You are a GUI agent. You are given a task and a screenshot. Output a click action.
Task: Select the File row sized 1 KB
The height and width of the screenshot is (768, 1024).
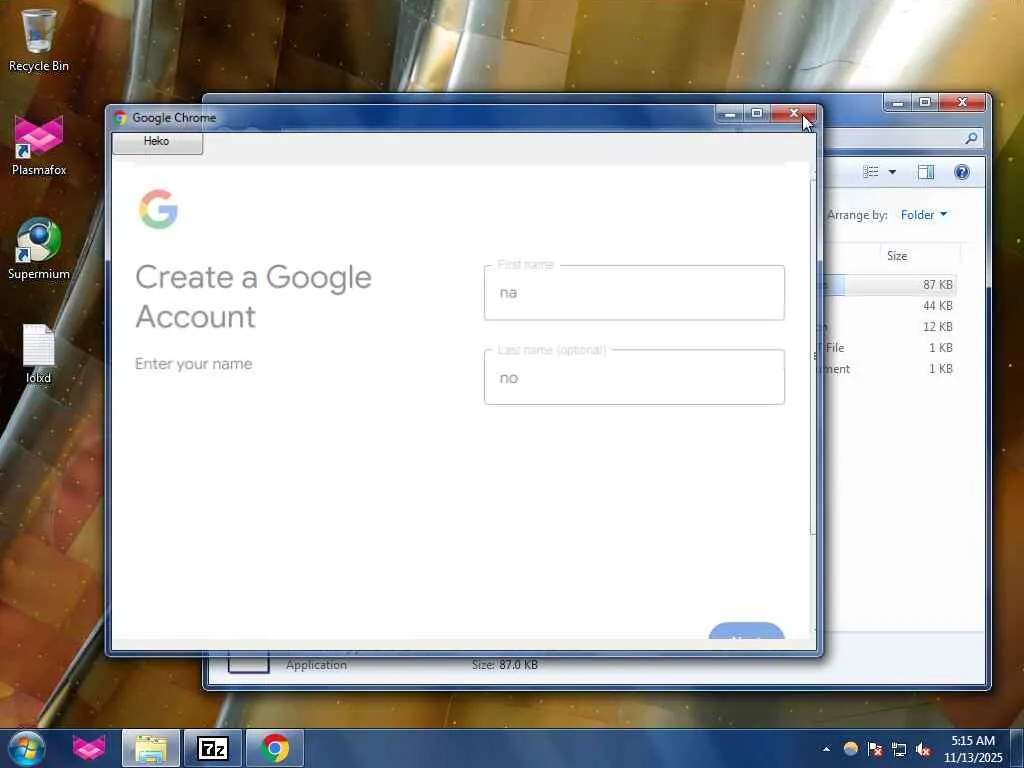[x=889, y=347]
